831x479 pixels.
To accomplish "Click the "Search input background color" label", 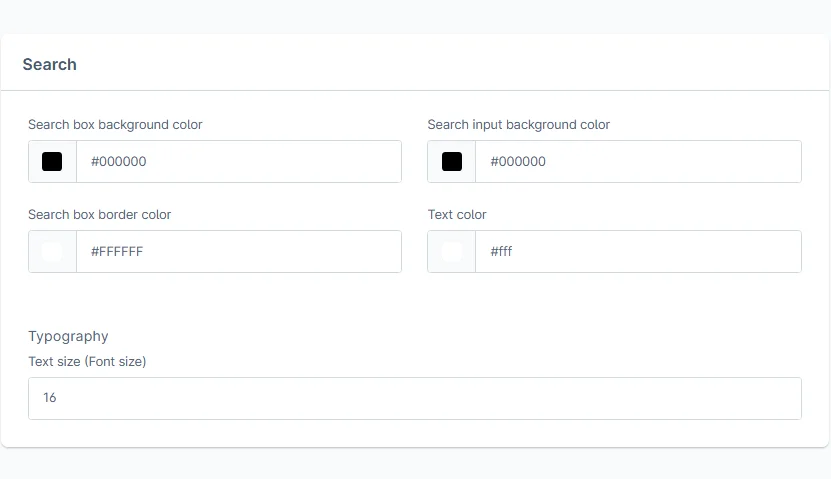I will [518, 125].
